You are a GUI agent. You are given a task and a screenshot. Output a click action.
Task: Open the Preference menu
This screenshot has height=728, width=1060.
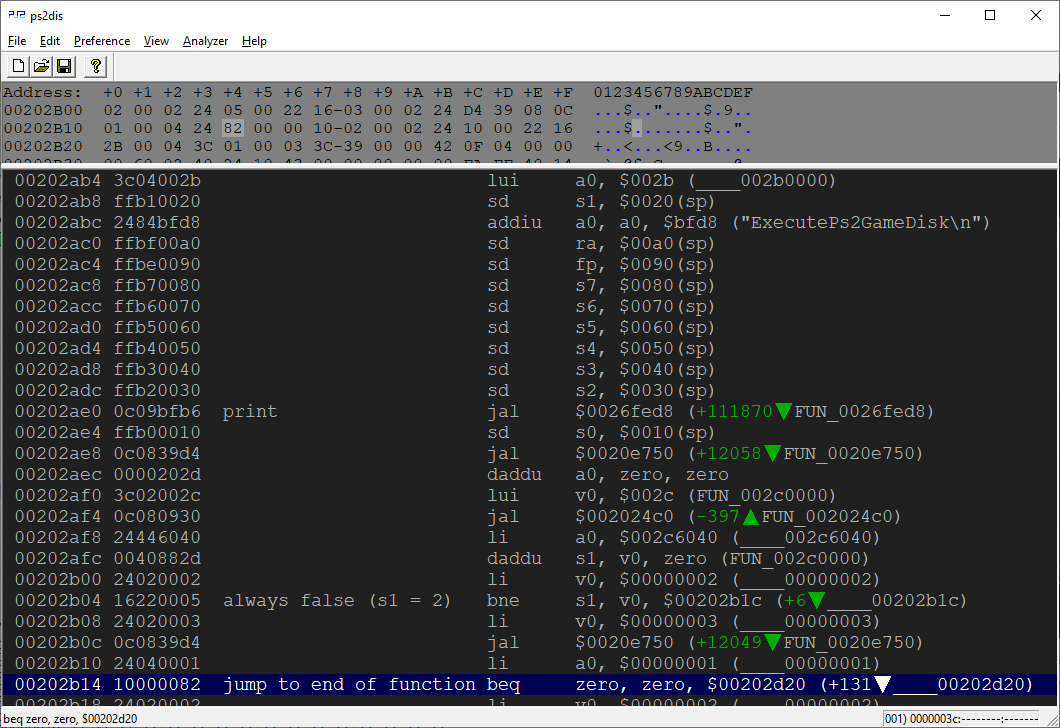pos(101,41)
